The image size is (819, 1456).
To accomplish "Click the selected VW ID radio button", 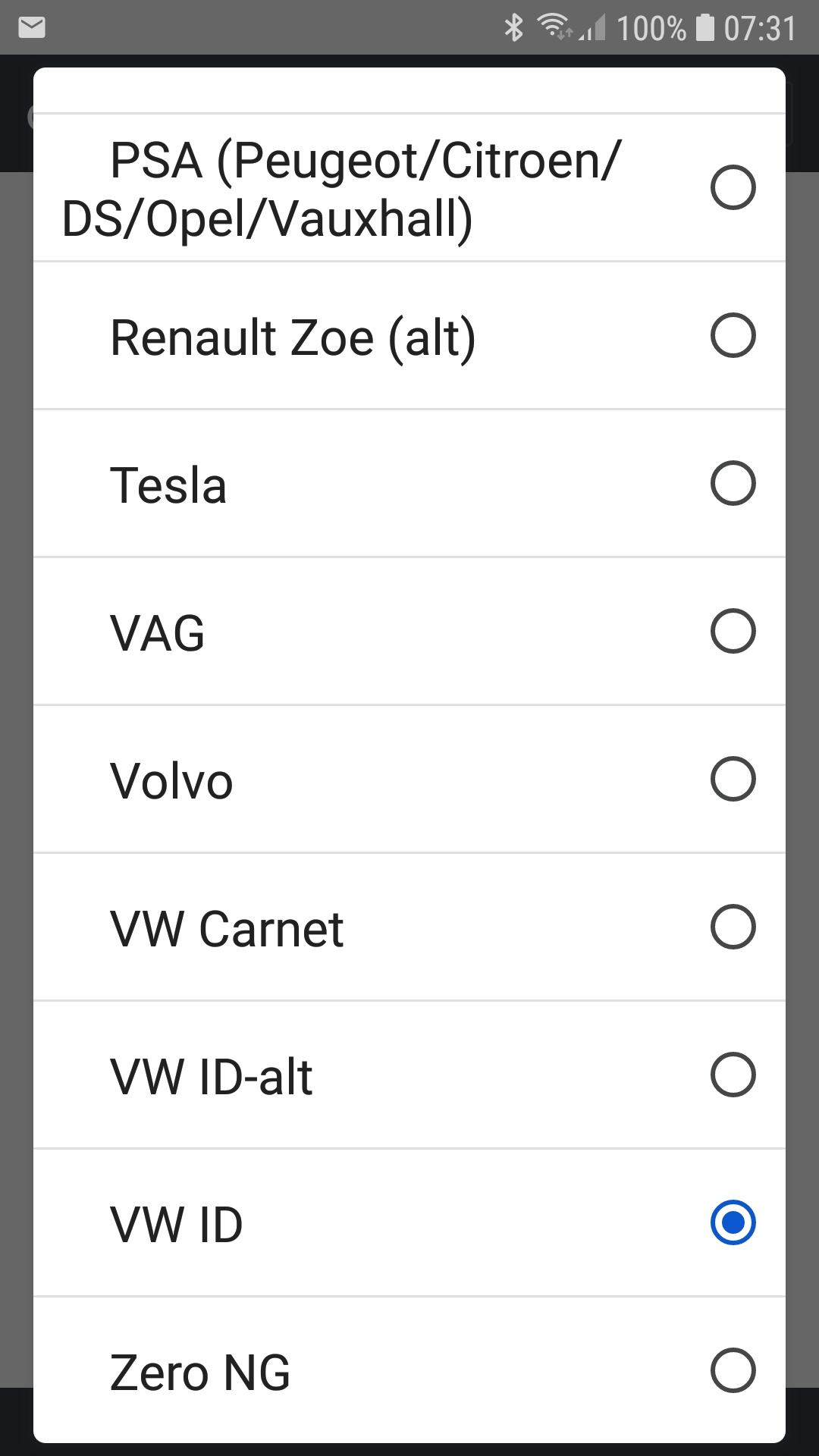I will click(733, 1222).
